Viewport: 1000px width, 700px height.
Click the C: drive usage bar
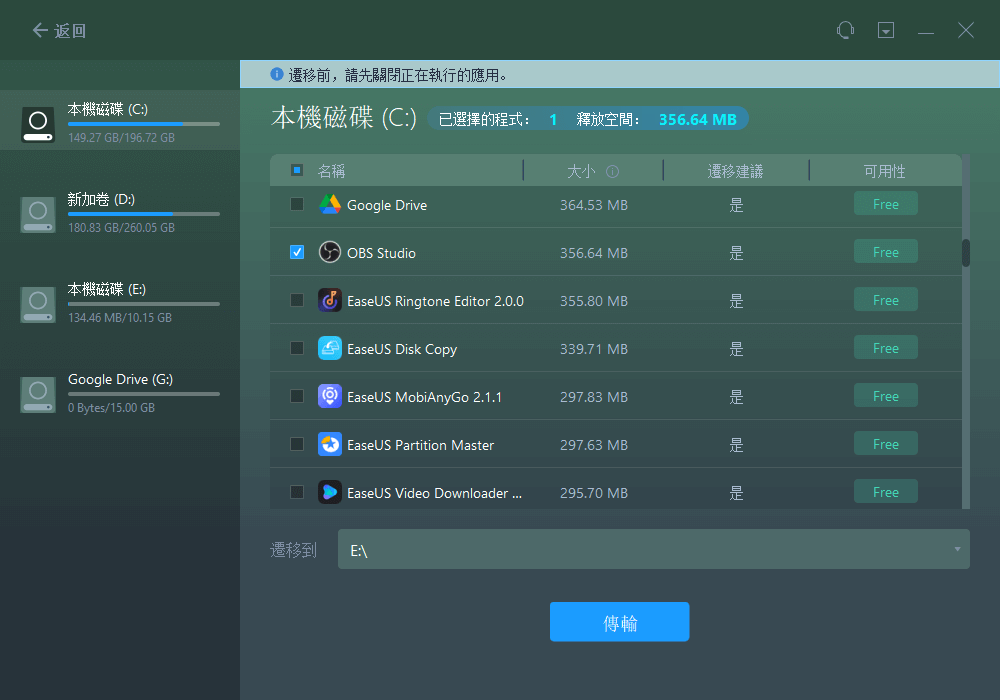tap(144, 124)
